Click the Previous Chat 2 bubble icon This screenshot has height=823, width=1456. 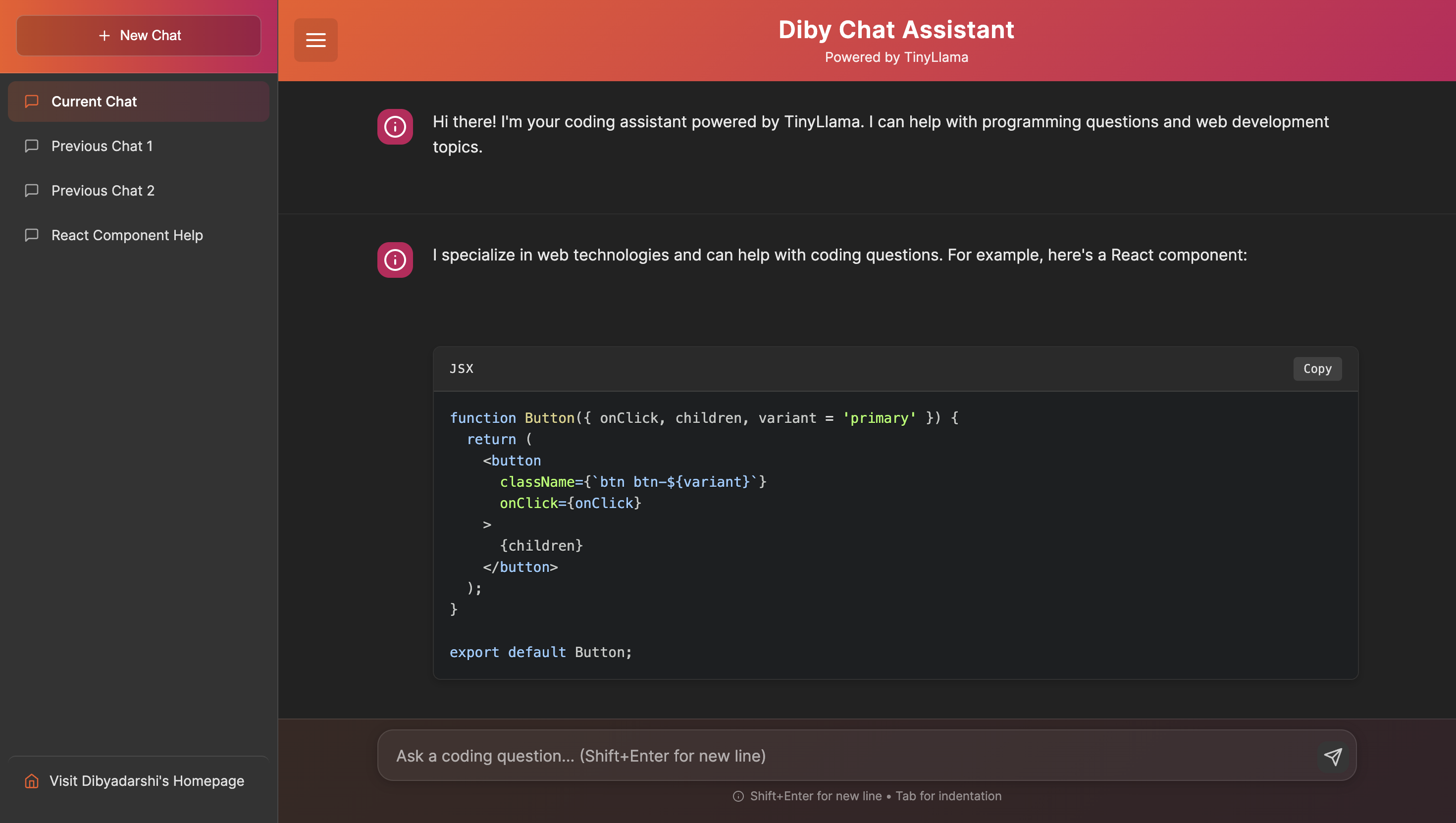(32, 191)
